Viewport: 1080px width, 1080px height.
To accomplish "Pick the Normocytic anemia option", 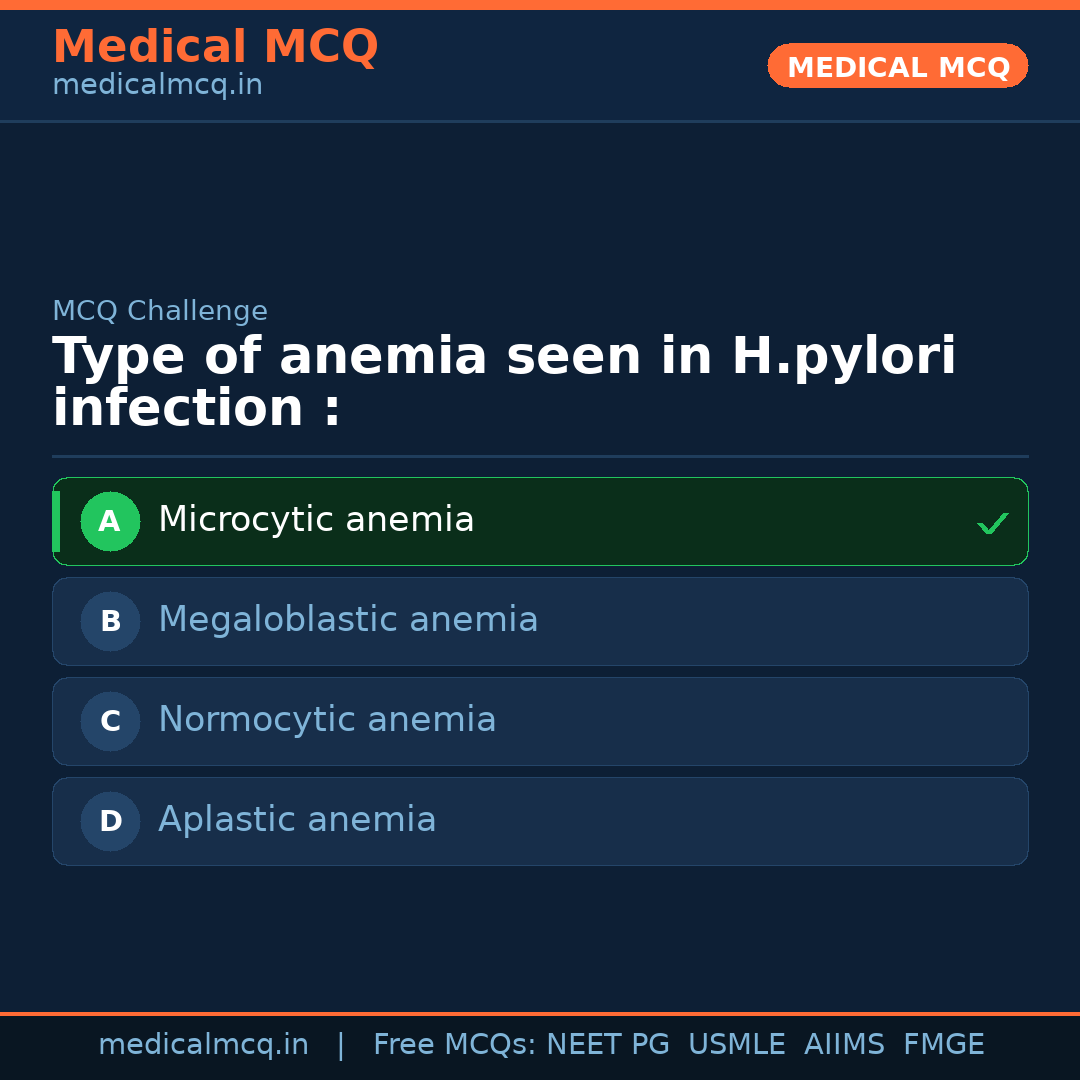I will [327, 720].
